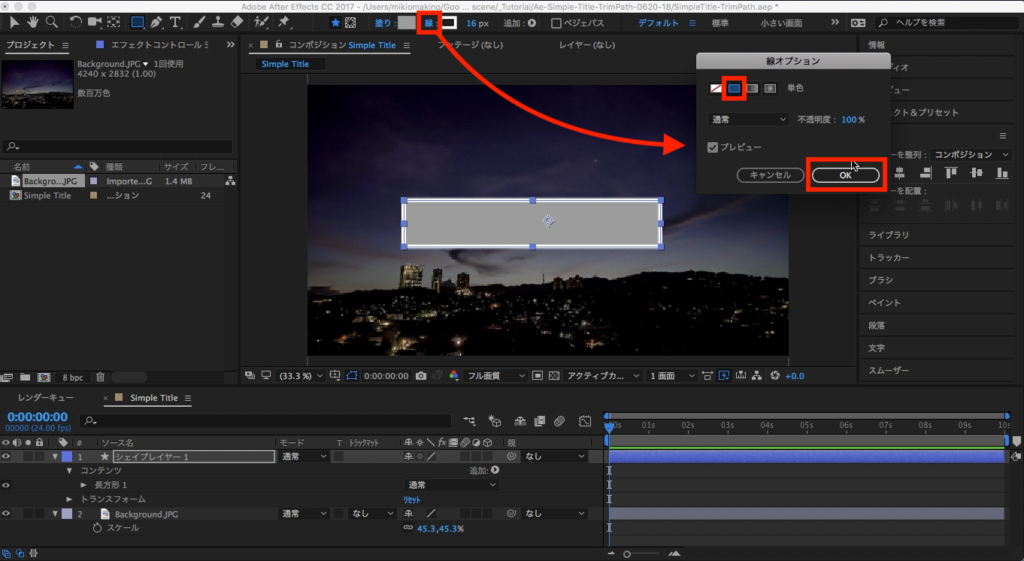Choose linear gradient stroke type in dialog
Image resolution: width=1024 pixels, height=561 pixels.
pyautogui.click(x=751, y=89)
